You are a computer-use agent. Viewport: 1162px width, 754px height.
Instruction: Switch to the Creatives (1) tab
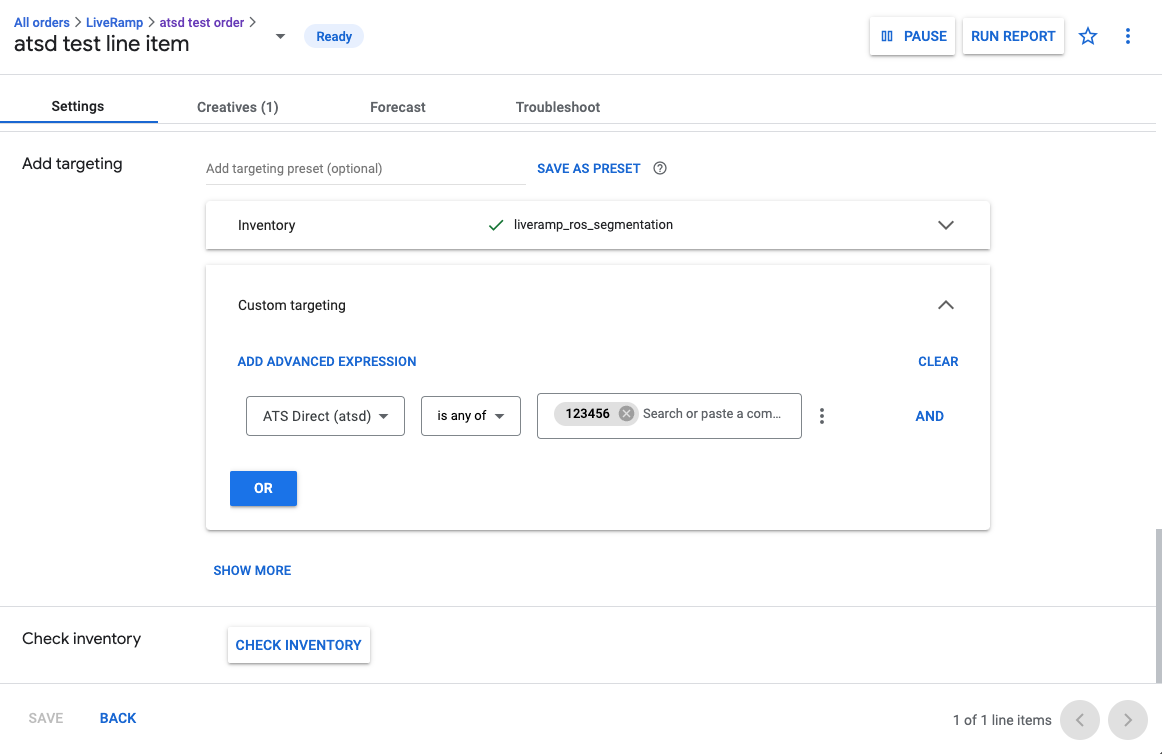[237, 107]
